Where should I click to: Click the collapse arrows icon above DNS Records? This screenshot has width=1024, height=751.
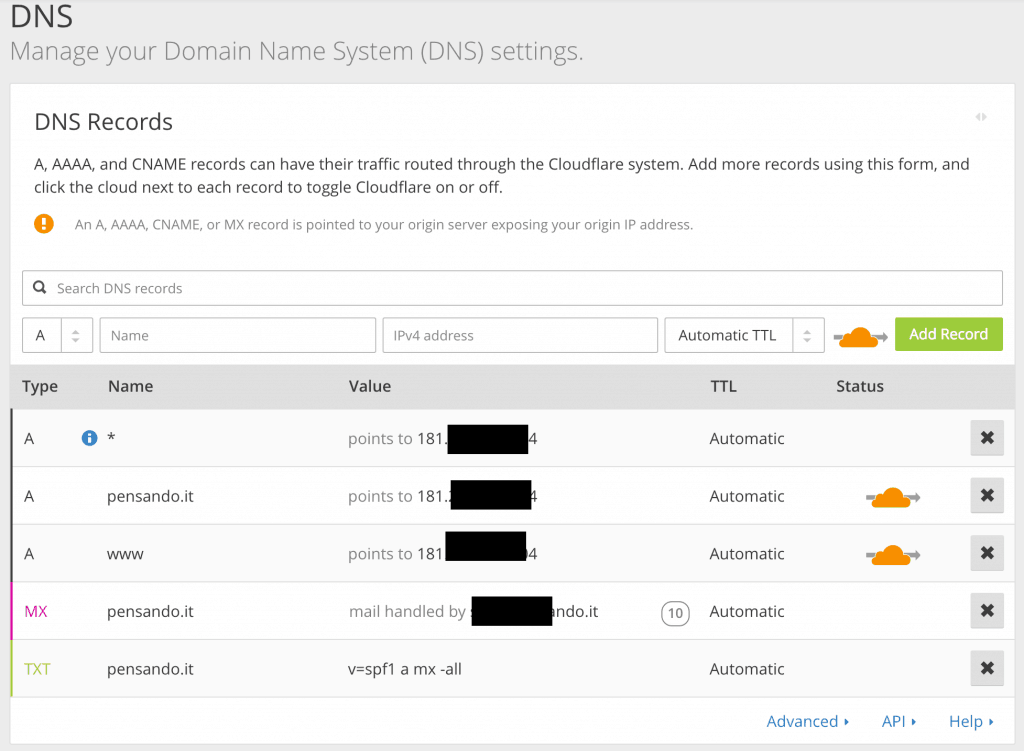coord(980,117)
